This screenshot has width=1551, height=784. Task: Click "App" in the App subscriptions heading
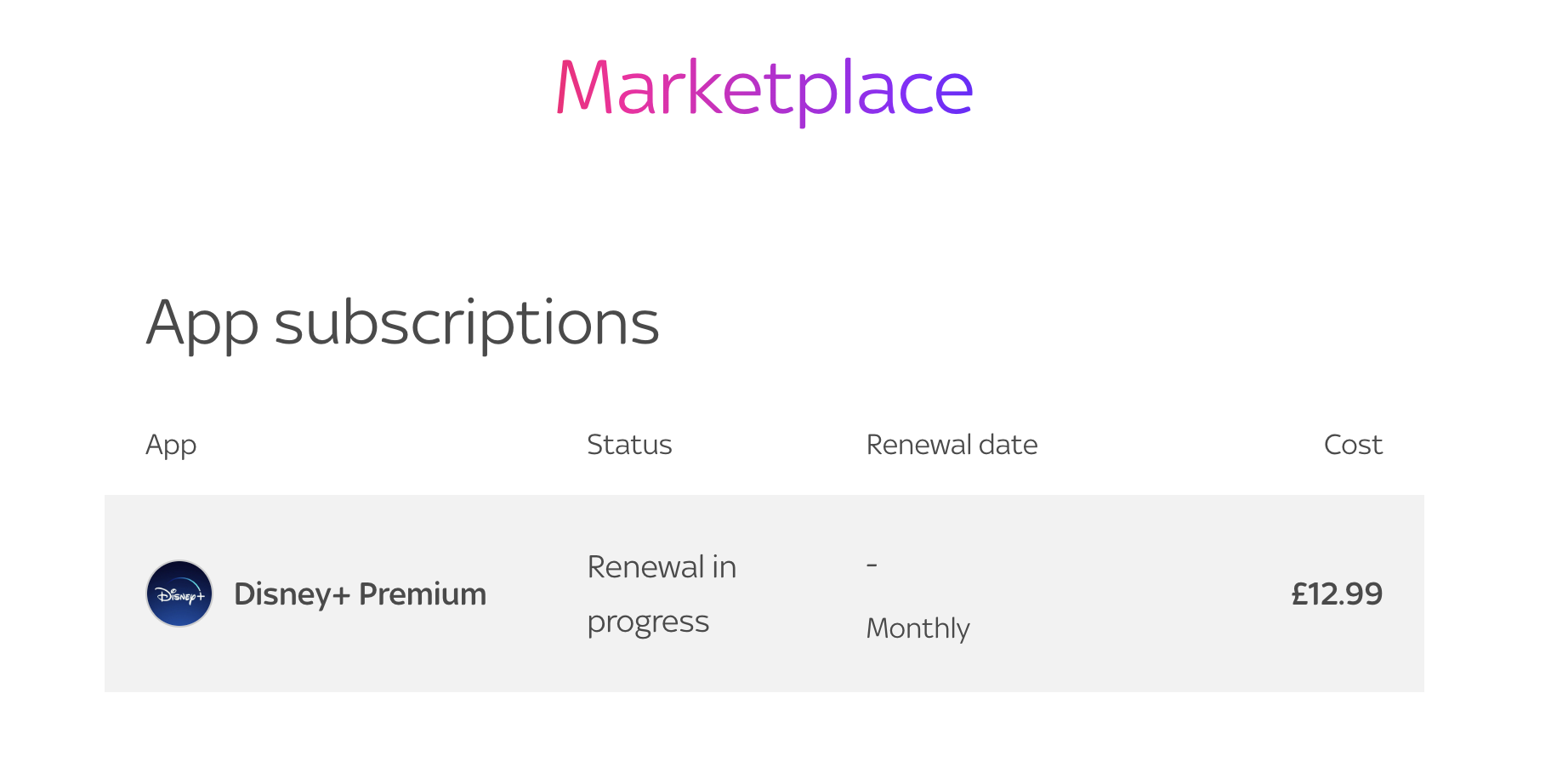[202, 325]
